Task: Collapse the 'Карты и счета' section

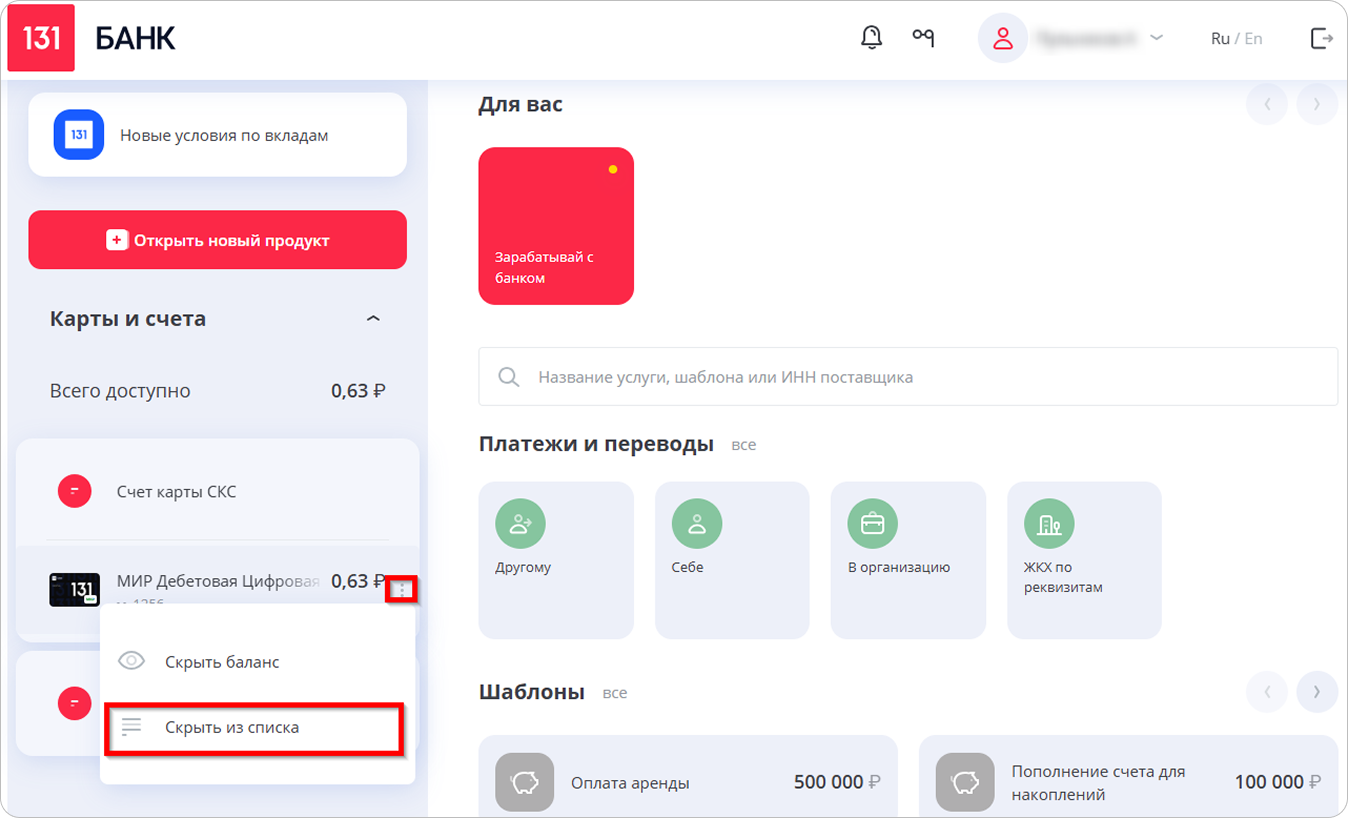Action: tap(373, 319)
